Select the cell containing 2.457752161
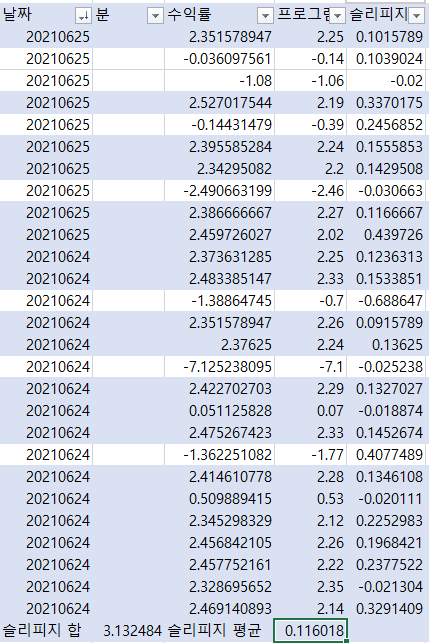429x643 pixels. point(219,565)
